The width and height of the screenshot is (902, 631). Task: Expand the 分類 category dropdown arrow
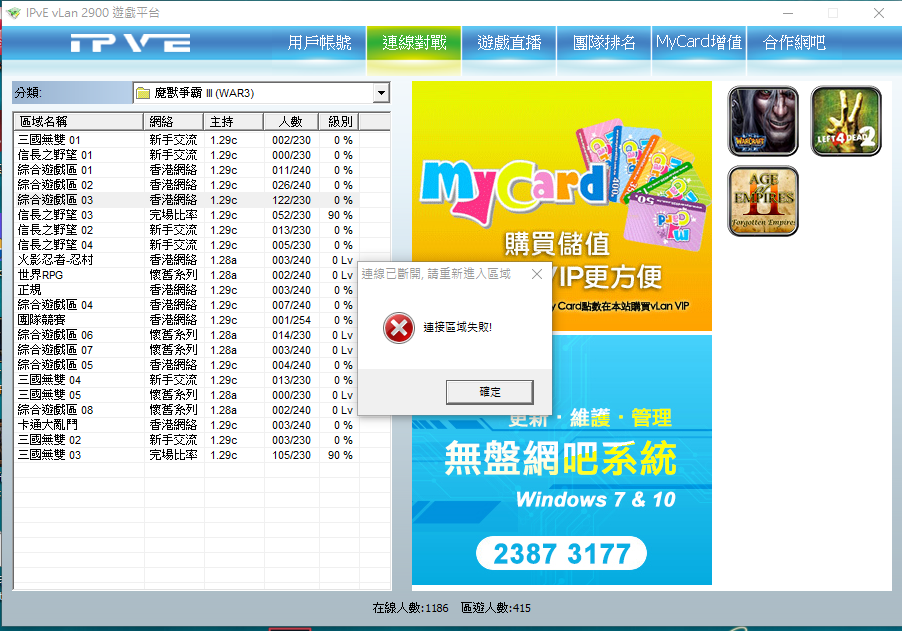tap(381, 93)
